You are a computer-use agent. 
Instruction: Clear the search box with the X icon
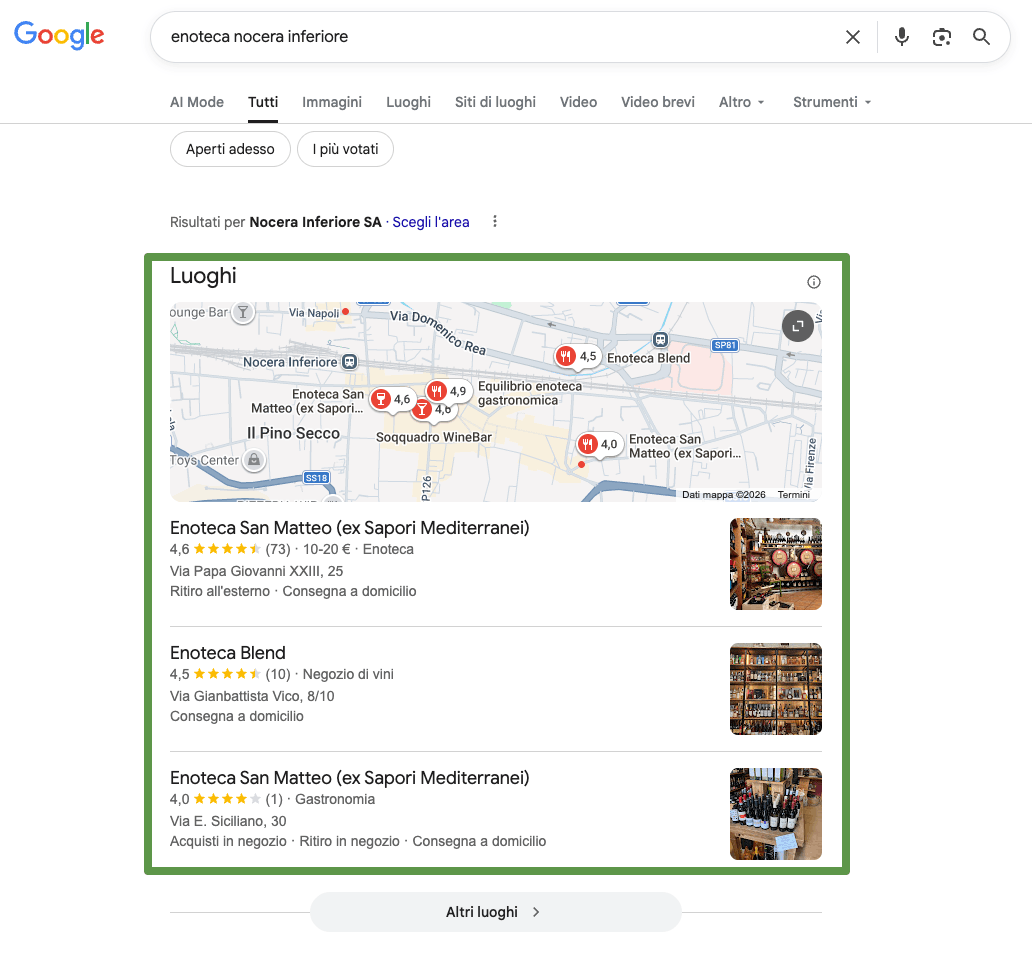point(852,37)
